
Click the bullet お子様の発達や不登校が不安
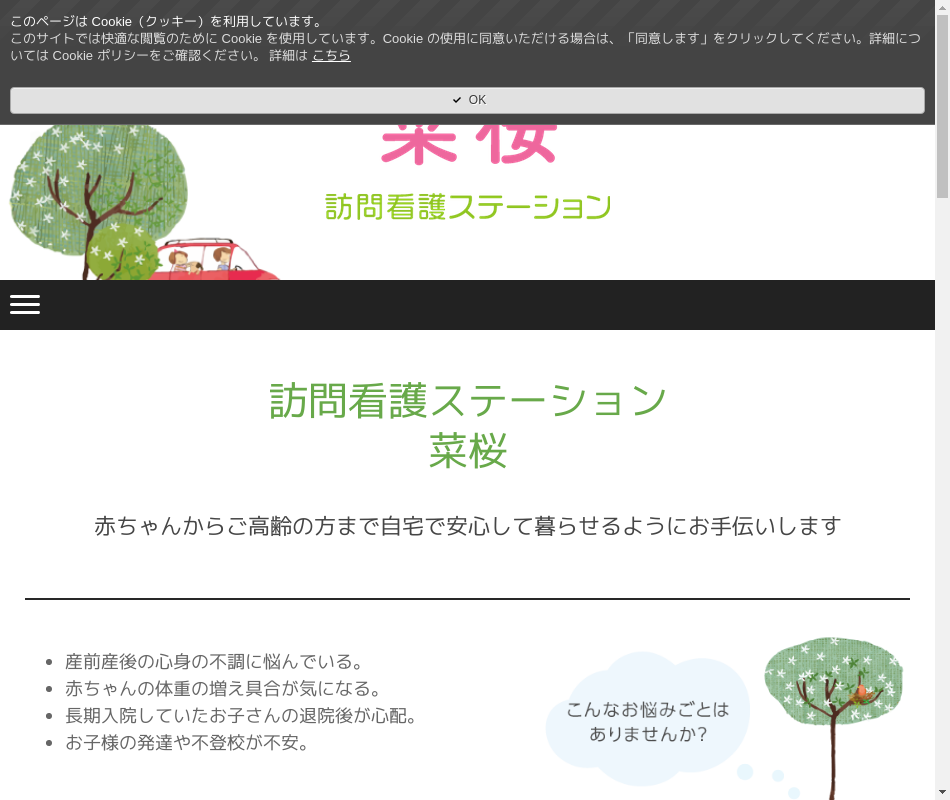(187, 743)
